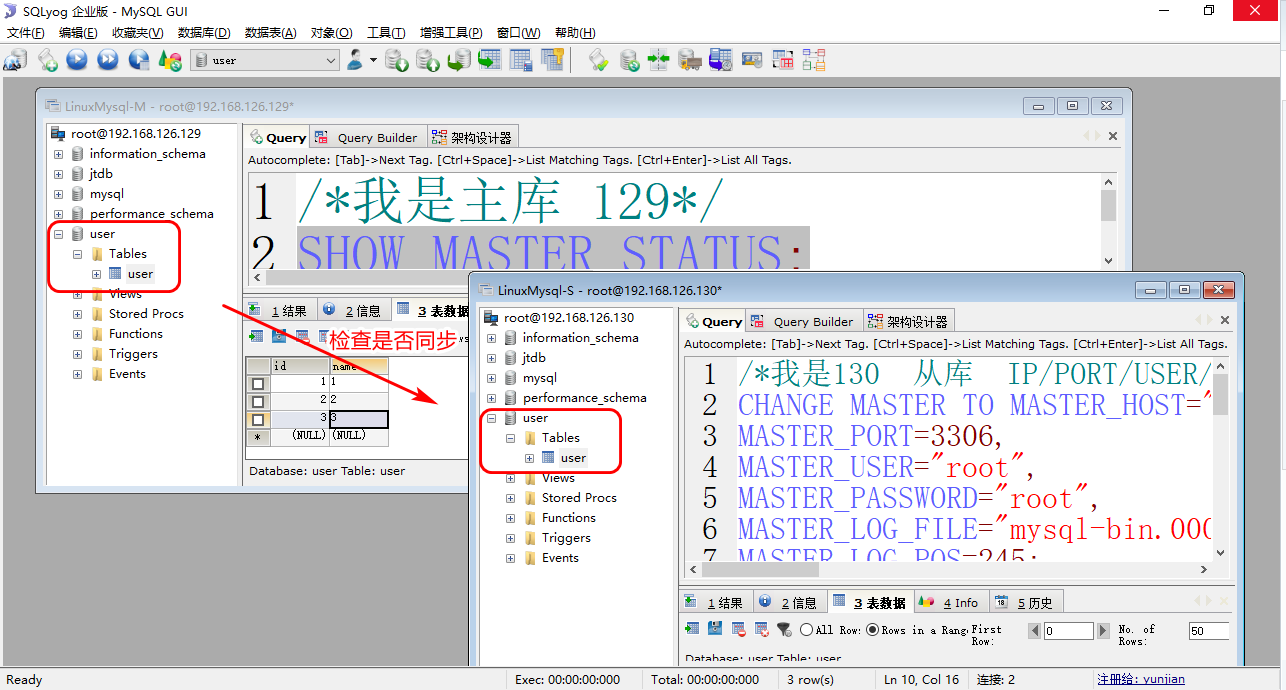Open the 数据库(D) menu
This screenshot has width=1286, height=690.
click(x=204, y=33)
